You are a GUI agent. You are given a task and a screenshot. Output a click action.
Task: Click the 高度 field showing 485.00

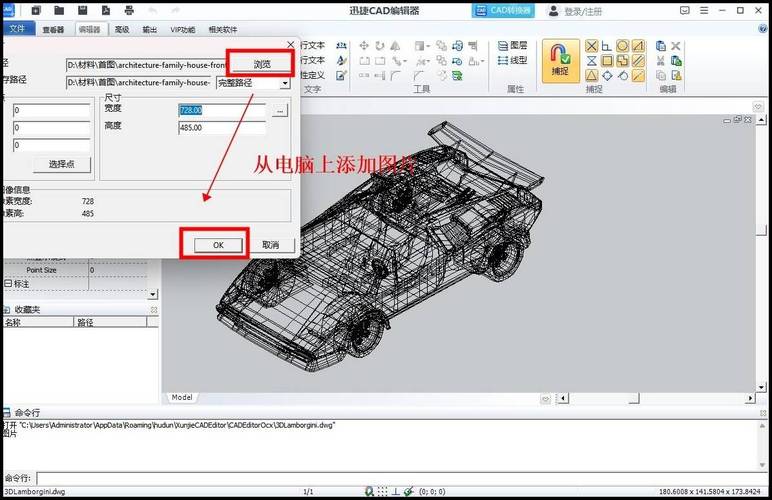tap(222, 128)
